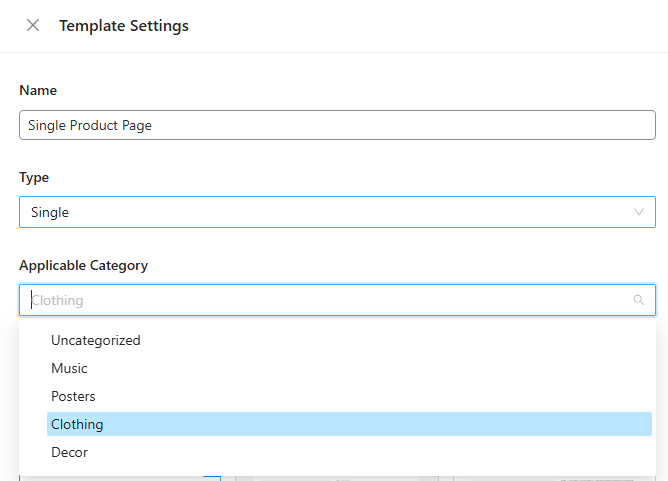Click the Name field containing Single Product Page
Viewport: 668px width, 481px height.
[337, 125]
